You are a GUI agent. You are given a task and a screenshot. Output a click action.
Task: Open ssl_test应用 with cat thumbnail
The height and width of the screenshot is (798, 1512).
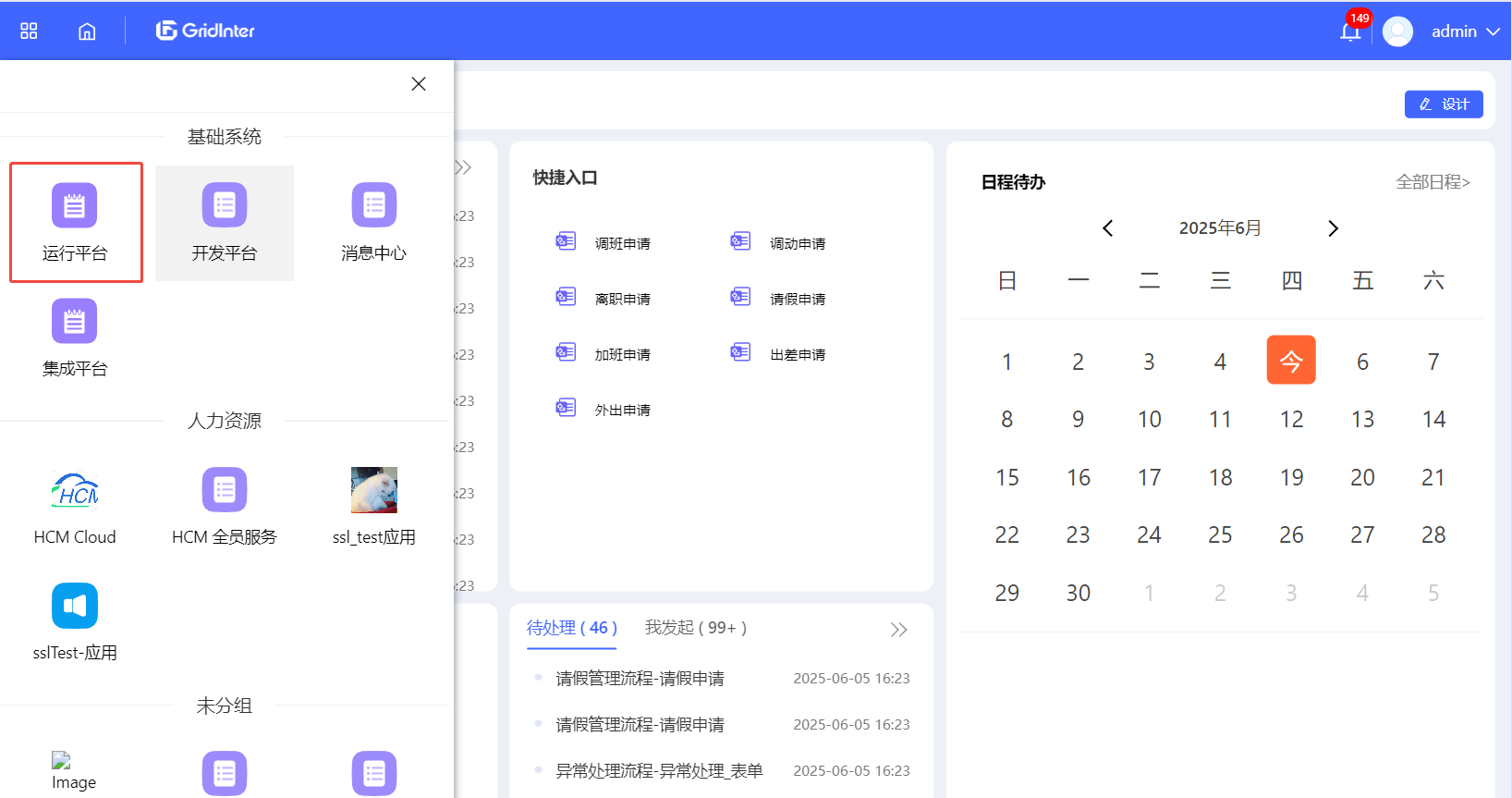374,507
